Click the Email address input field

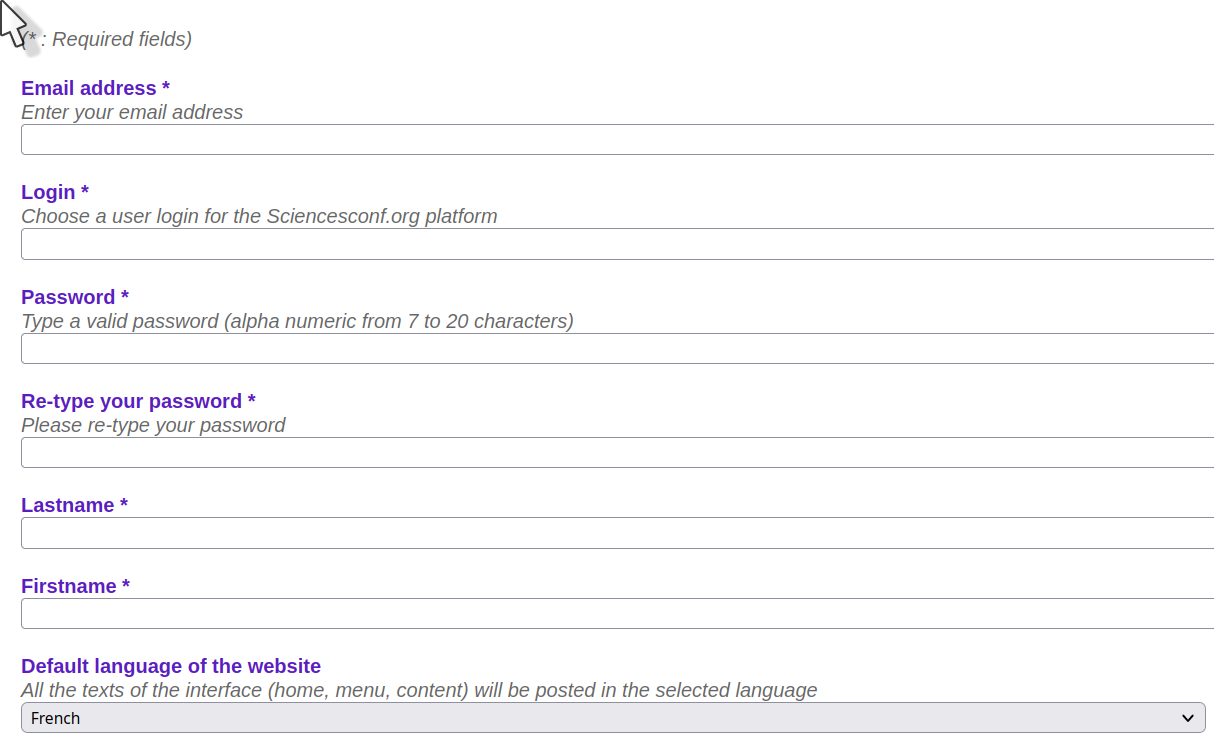point(600,139)
